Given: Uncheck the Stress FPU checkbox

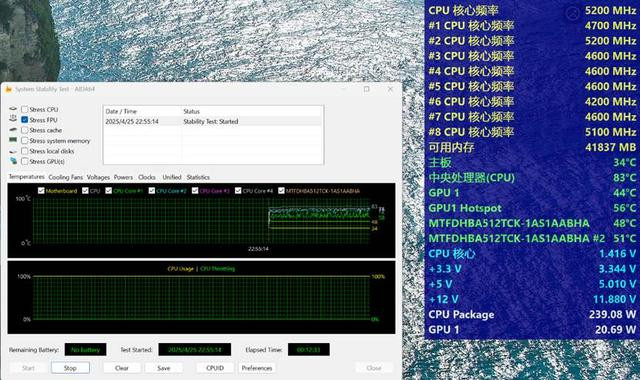Looking at the screenshot, I should click(24, 120).
